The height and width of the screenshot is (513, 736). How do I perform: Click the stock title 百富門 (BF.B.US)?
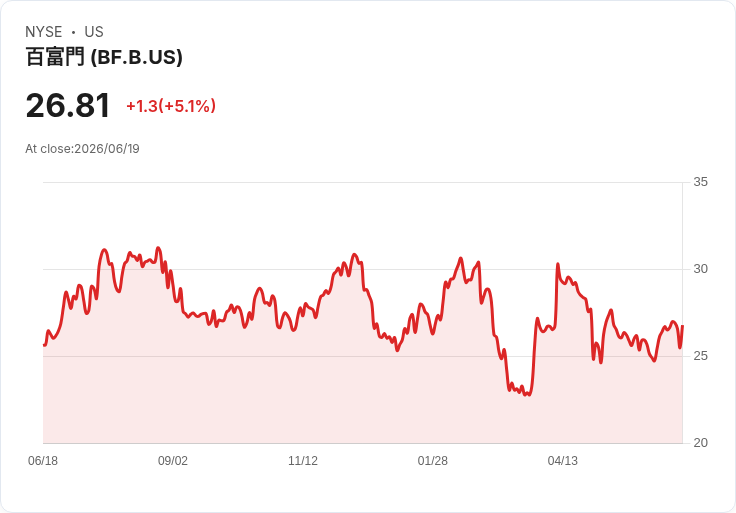[x=104, y=57]
